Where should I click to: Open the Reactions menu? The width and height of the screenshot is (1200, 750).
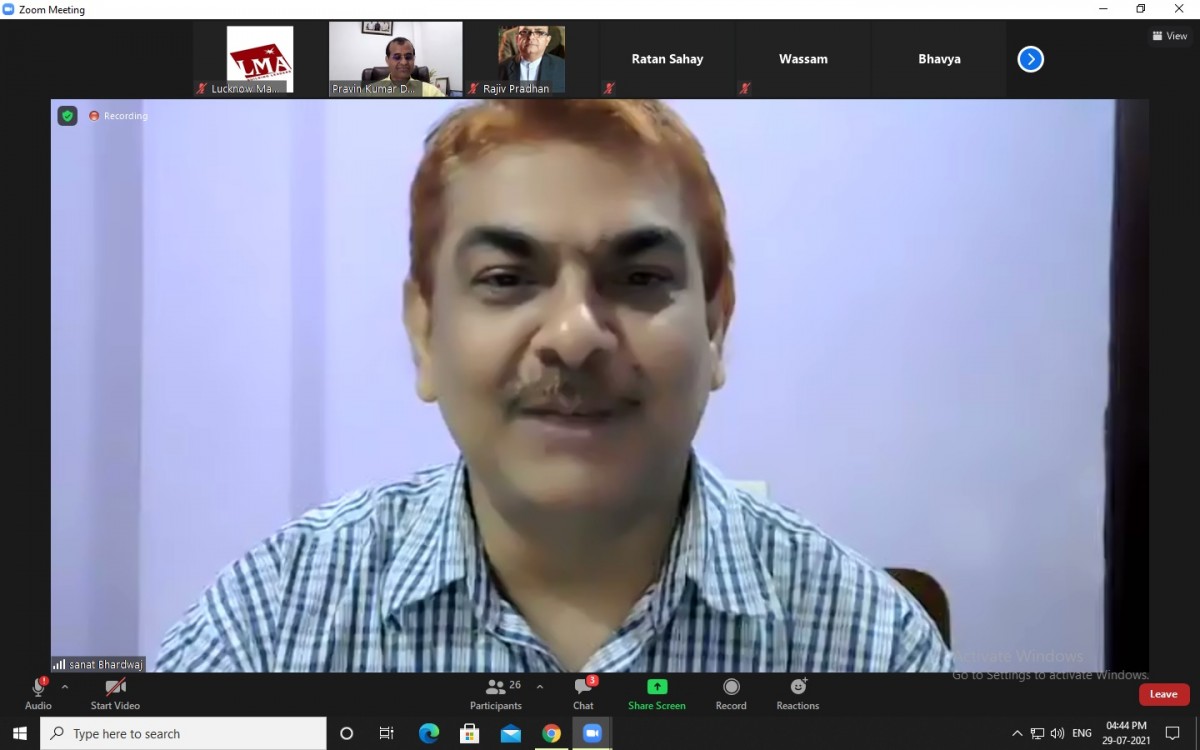[x=798, y=694]
